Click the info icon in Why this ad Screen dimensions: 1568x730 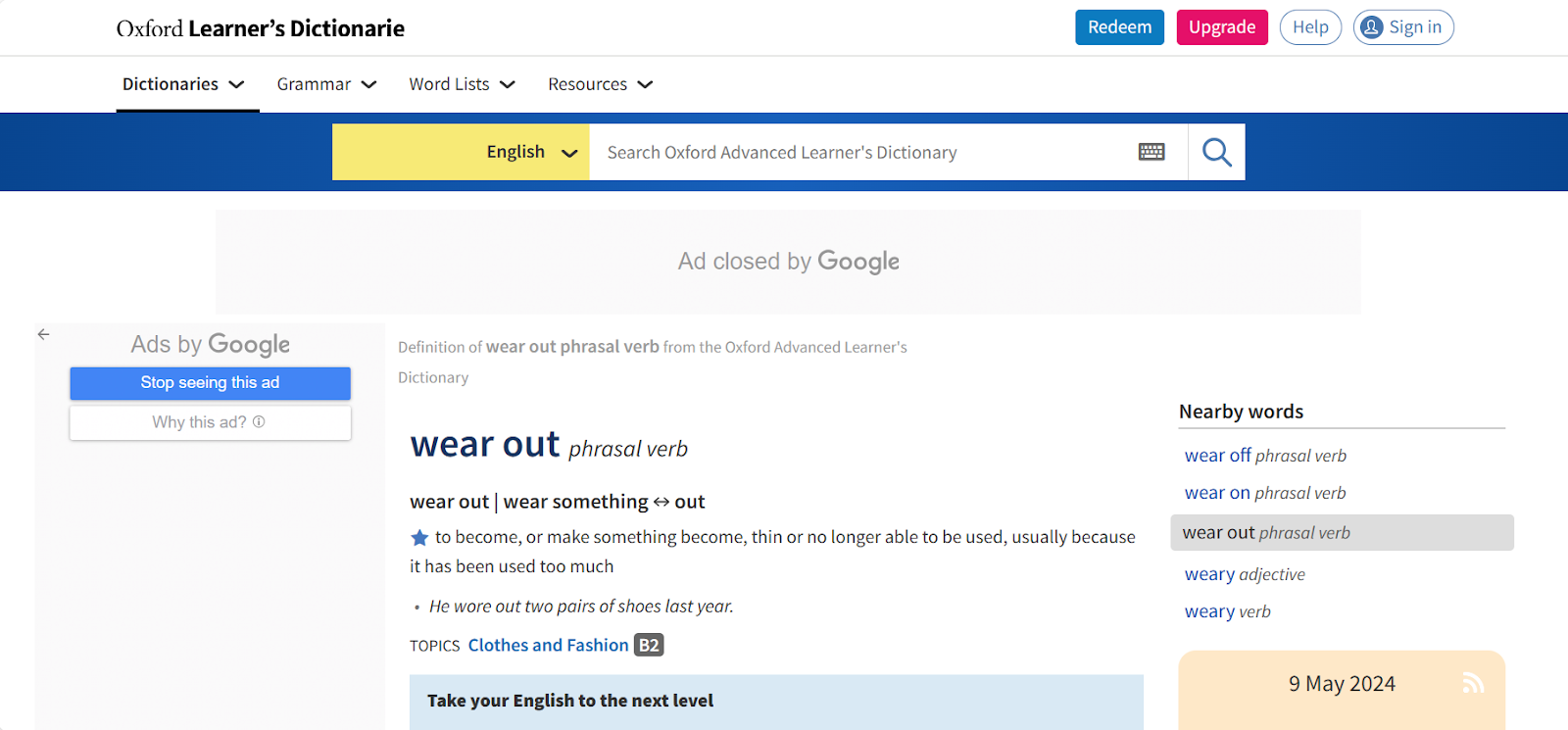[259, 422]
